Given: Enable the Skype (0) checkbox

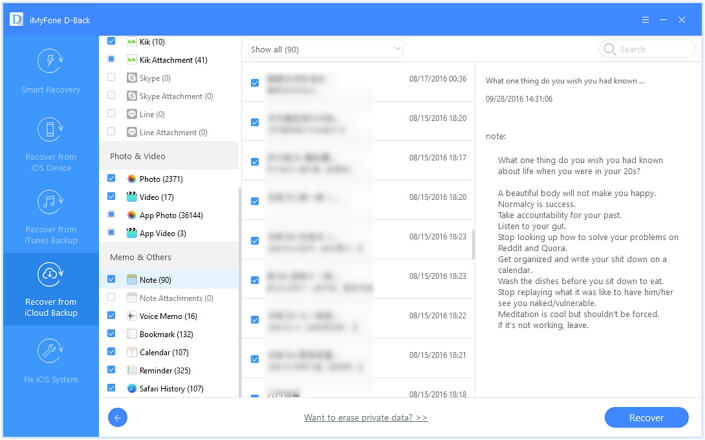Looking at the screenshot, I should click(x=111, y=78).
